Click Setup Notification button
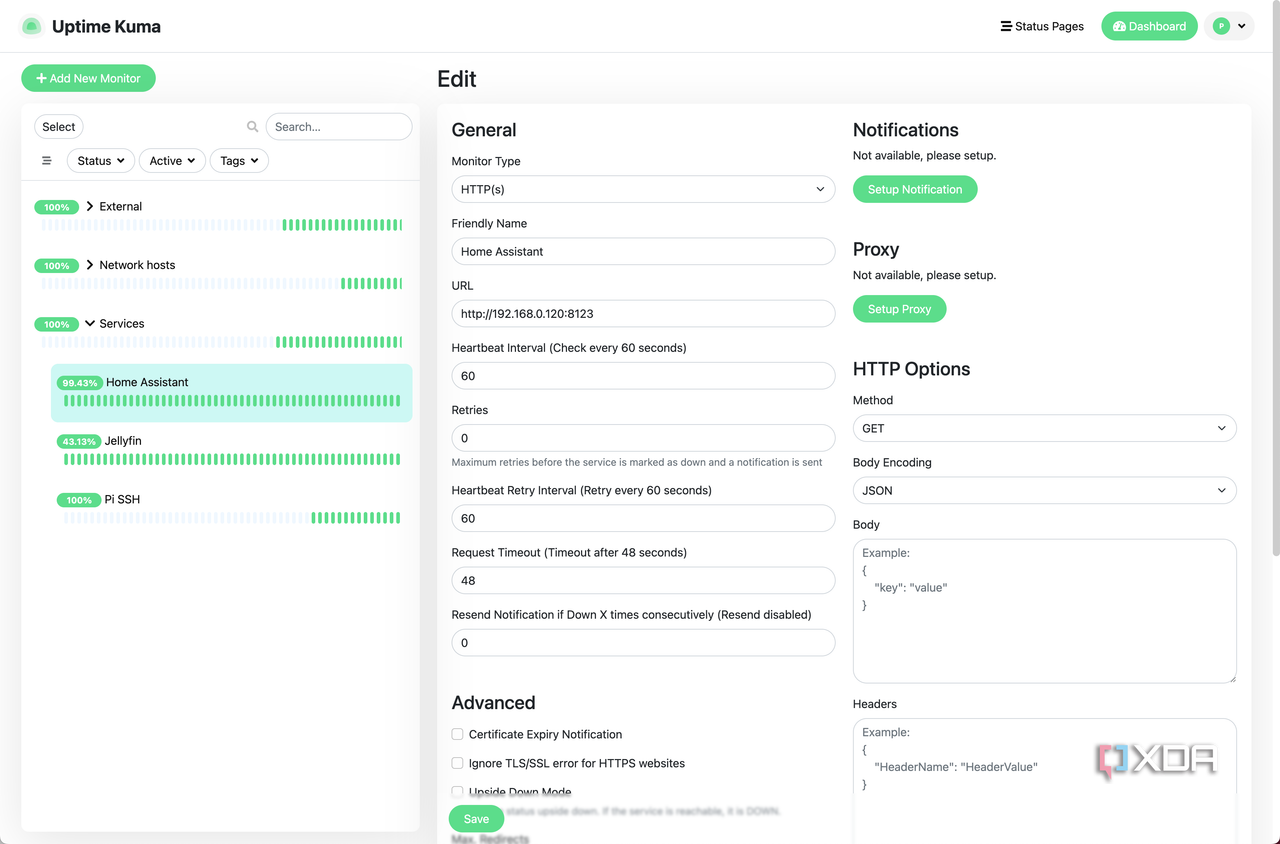 [915, 189]
